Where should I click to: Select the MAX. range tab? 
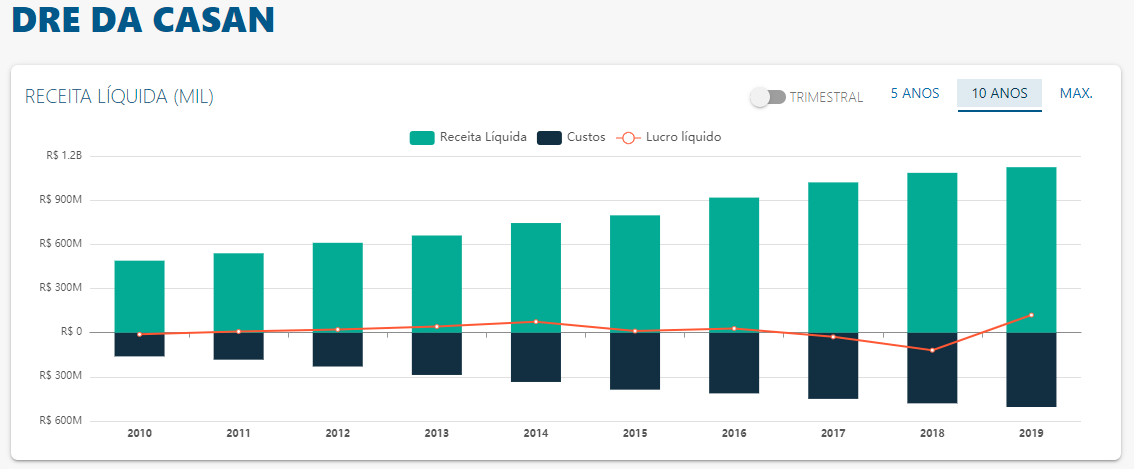[x=1076, y=93]
